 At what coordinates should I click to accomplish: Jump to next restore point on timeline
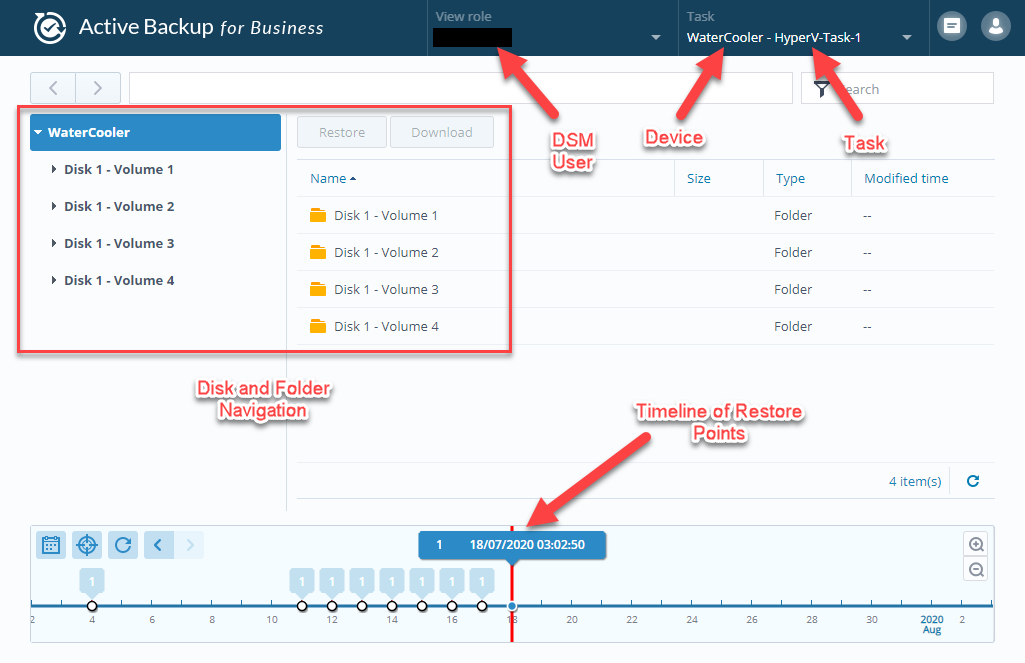190,545
